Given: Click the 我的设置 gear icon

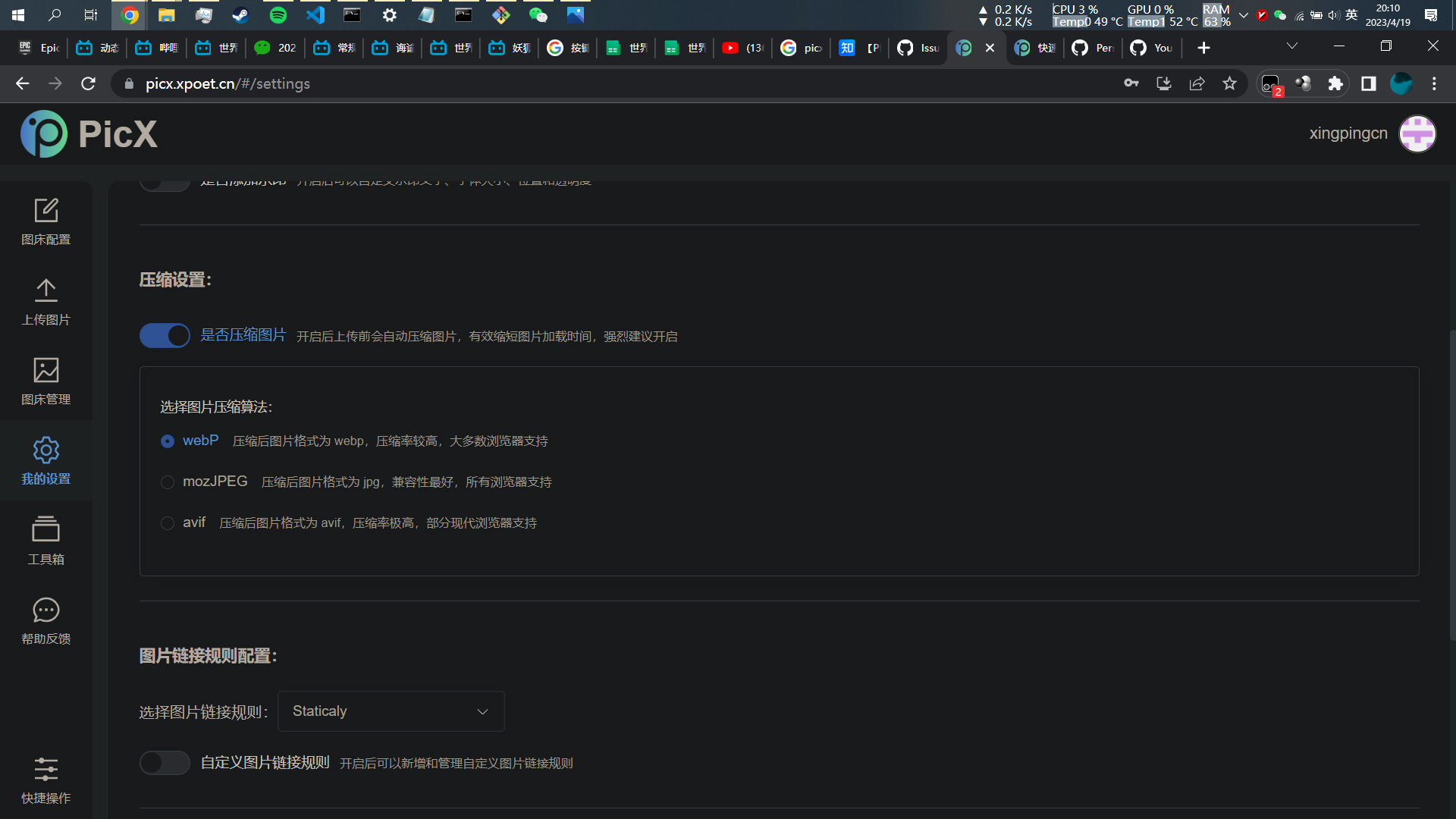Looking at the screenshot, I should [45, 450].
